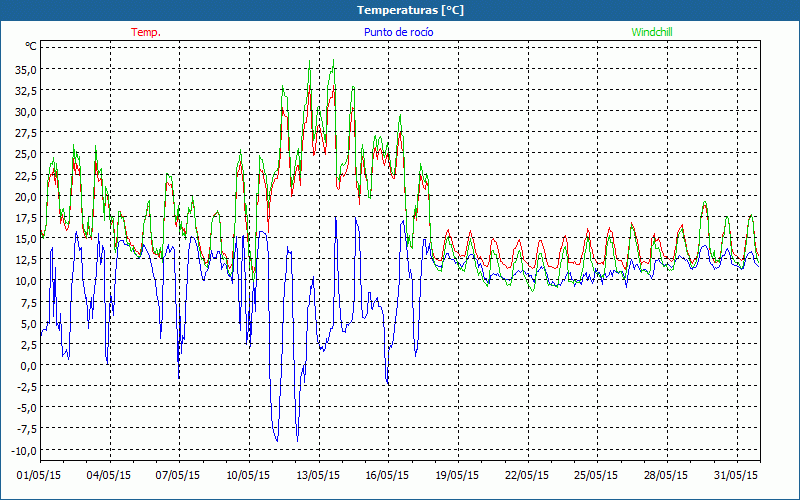Screen dimensions: 800x500
Task: Click the '07/05/15' date label
Action: click(x=178, y=476)
